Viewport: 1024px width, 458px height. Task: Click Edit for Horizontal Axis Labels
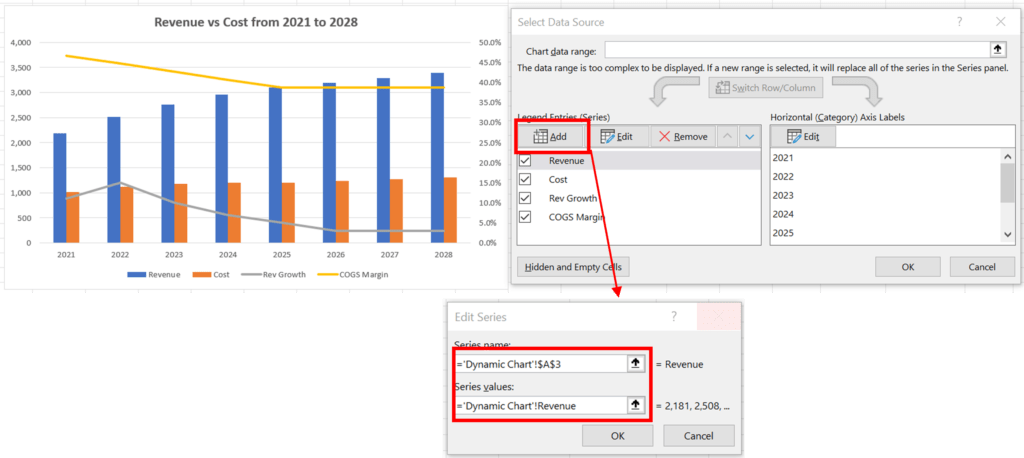click(x=803, y=137)
